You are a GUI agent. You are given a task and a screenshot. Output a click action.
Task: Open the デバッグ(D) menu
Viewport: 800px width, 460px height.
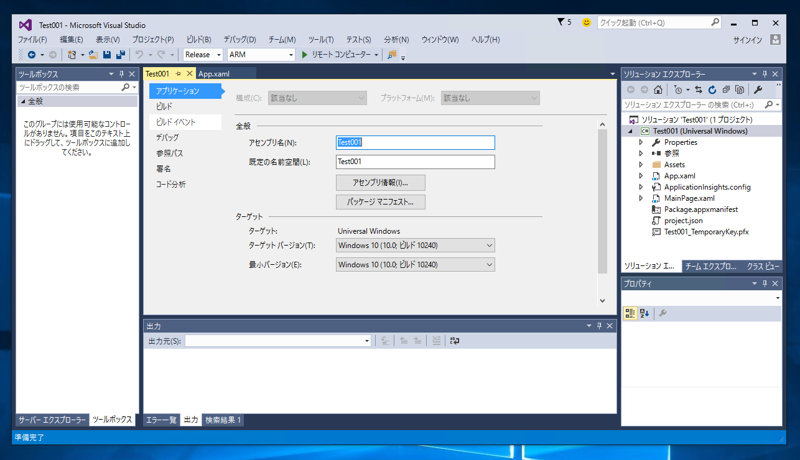pos(240,39)
